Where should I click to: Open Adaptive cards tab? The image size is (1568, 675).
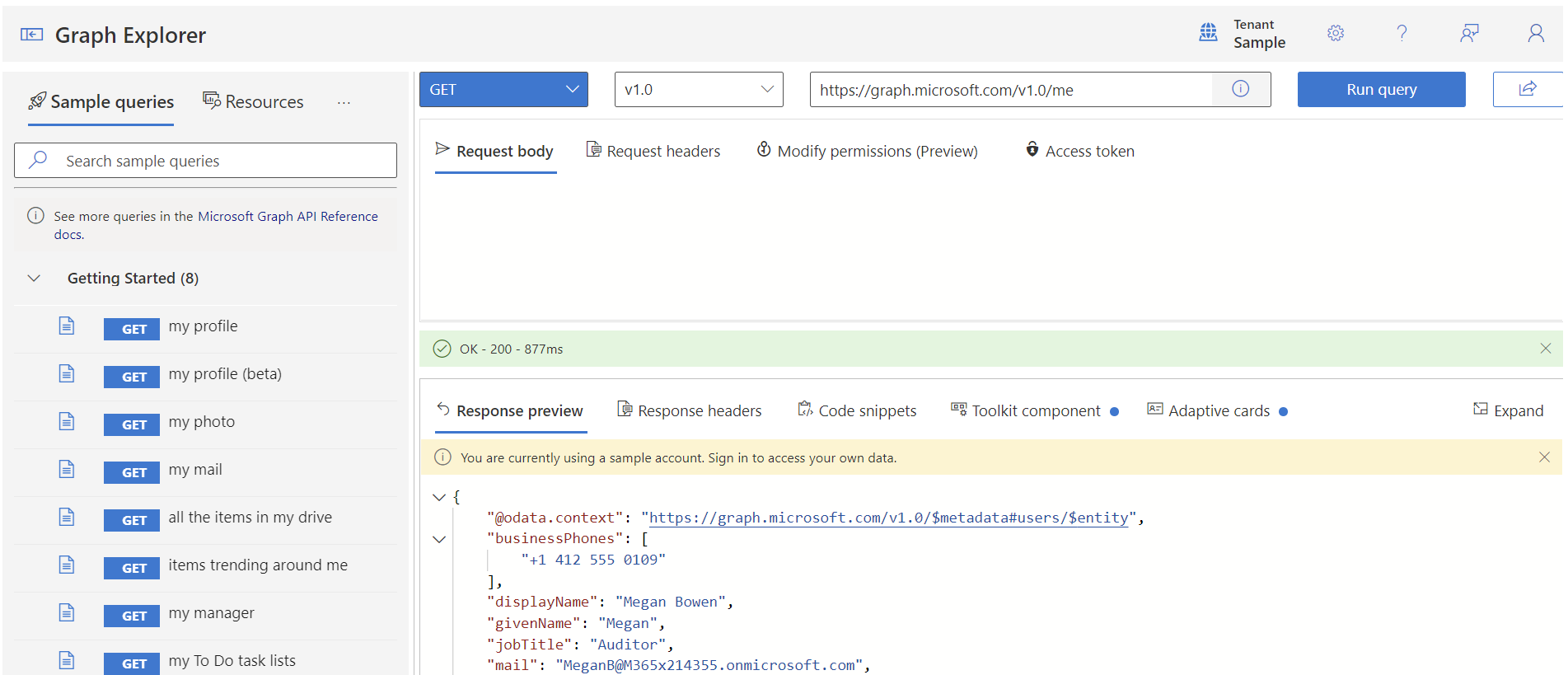coord(1218,410)
